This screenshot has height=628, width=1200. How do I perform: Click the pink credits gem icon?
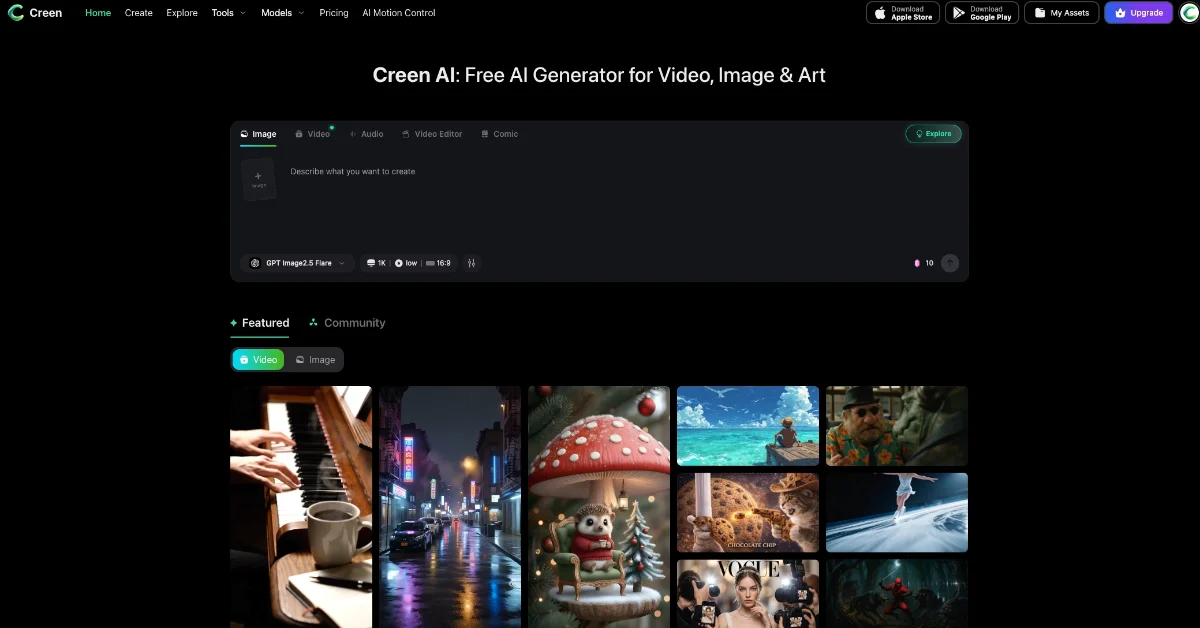point(917,263)
